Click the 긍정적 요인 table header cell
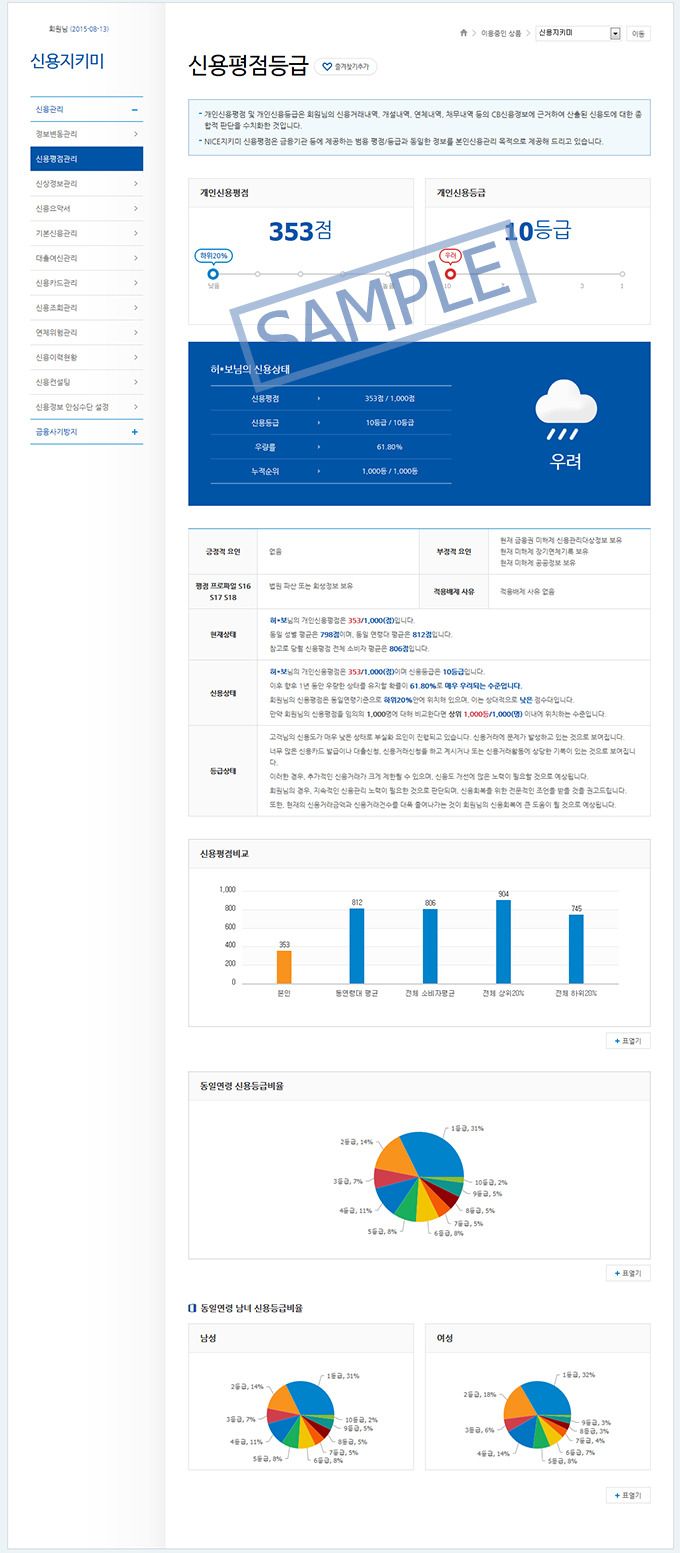Image resolution: width=680 pixels, height=1553 pixels. click(x=223, y=551)
